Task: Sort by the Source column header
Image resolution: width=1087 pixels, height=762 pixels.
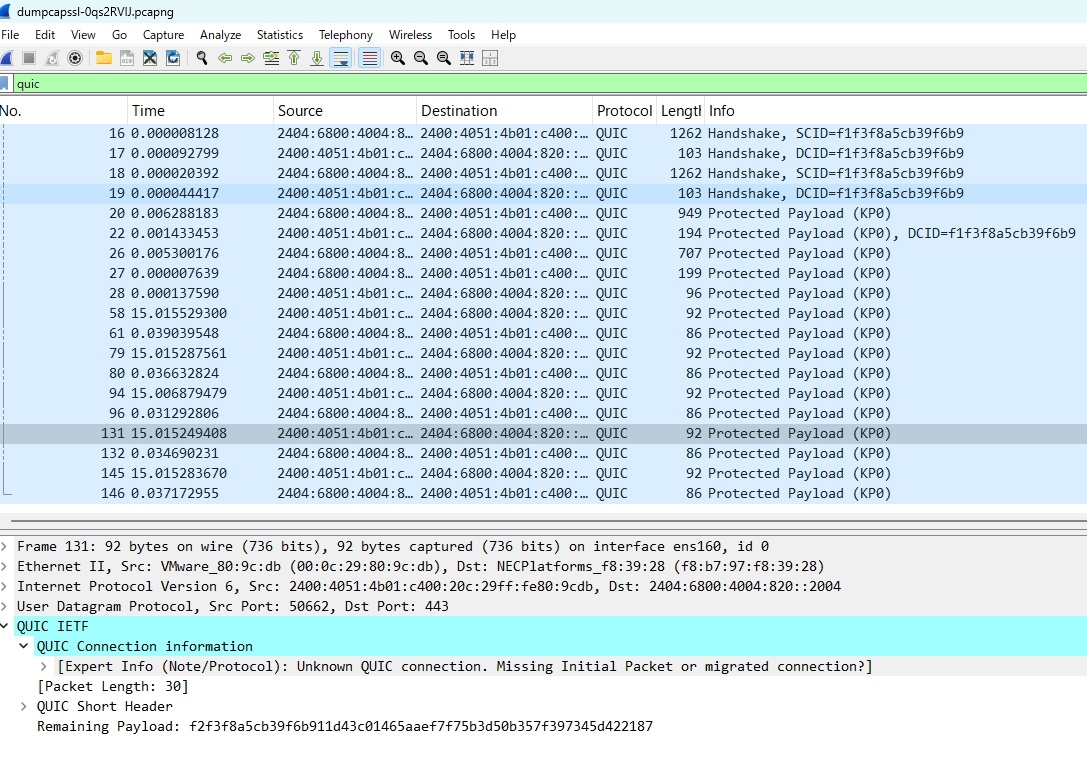Action: (x=345, y=111)
